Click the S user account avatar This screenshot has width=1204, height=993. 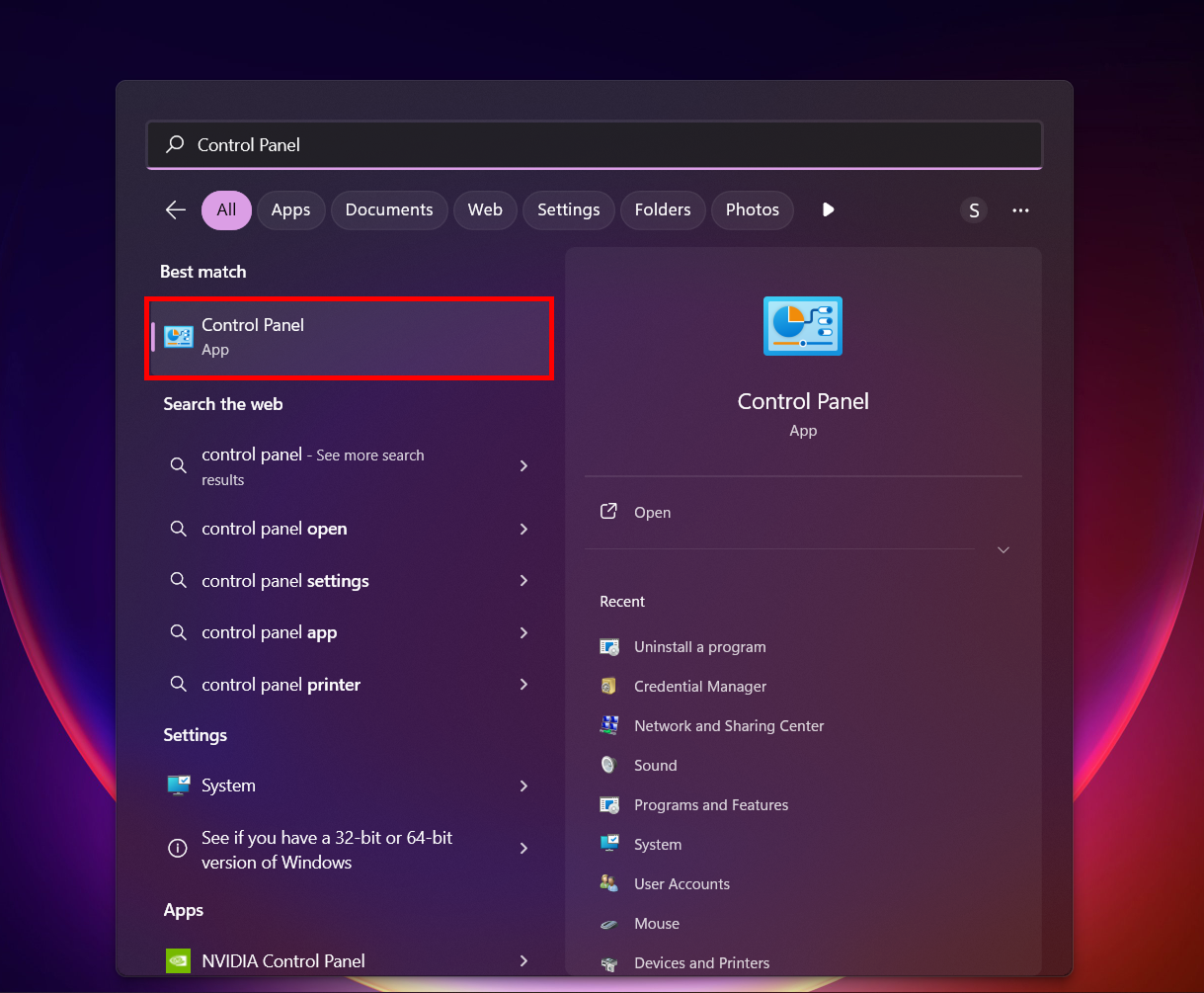click(x=974, y=209)
